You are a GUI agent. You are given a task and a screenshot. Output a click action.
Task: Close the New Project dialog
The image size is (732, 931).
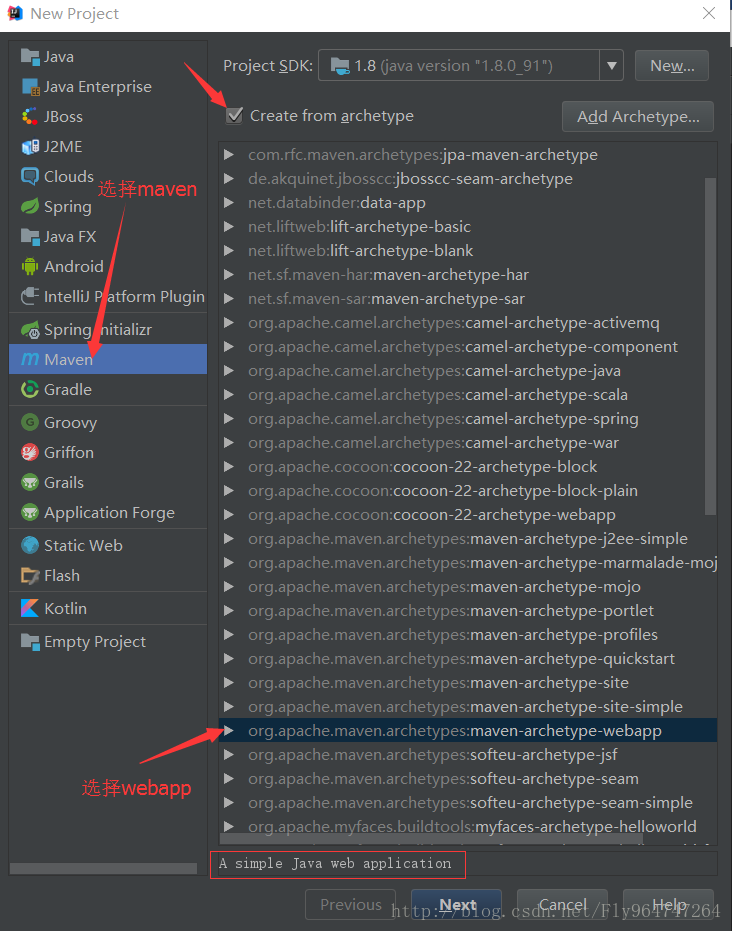(708, 13)
